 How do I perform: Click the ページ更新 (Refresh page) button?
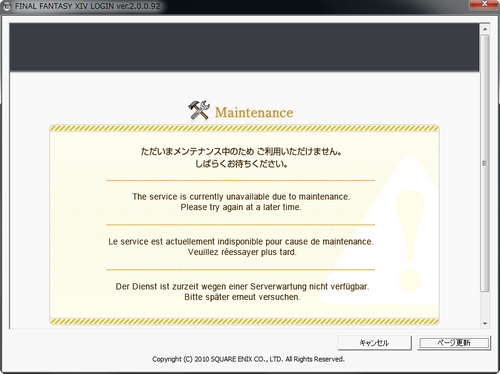click(454, 343)
